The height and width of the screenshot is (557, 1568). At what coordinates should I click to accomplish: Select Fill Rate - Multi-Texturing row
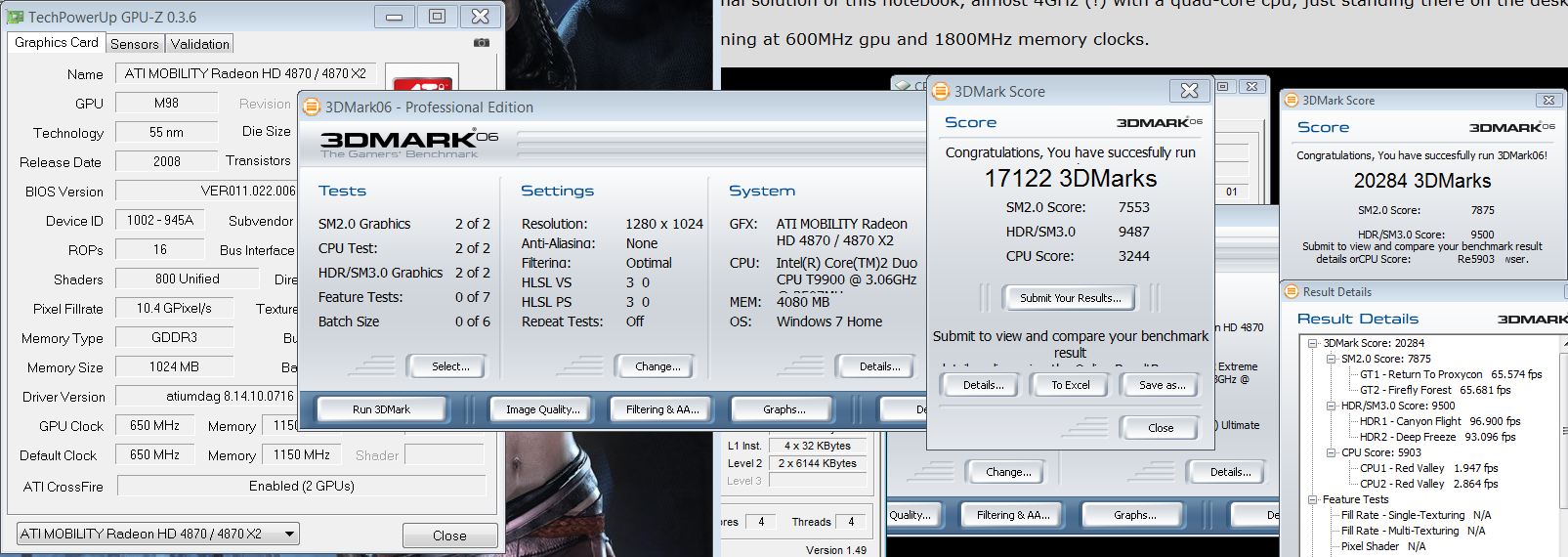tap(1413, 531)
